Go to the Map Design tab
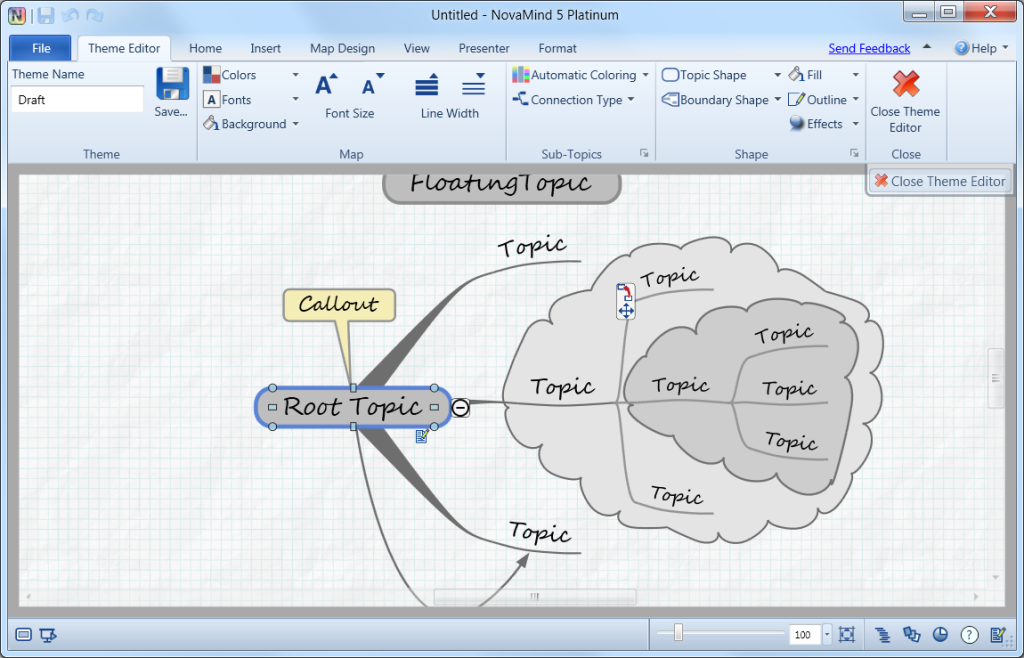The width and height of the screenshot is (1024, 658). pos(342,48)
